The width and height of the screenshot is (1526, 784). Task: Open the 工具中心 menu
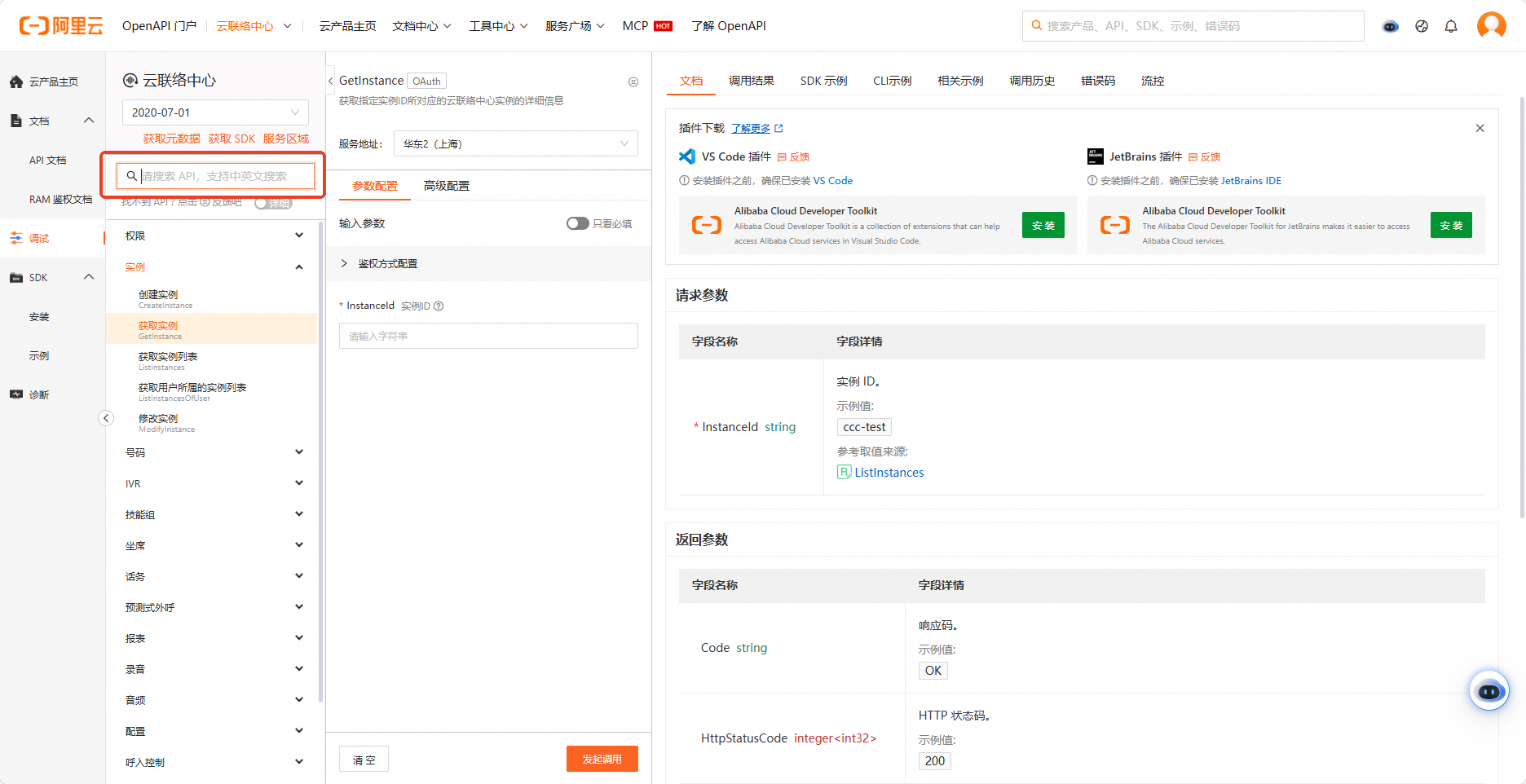pyautogui.click(x=498, y=26)
